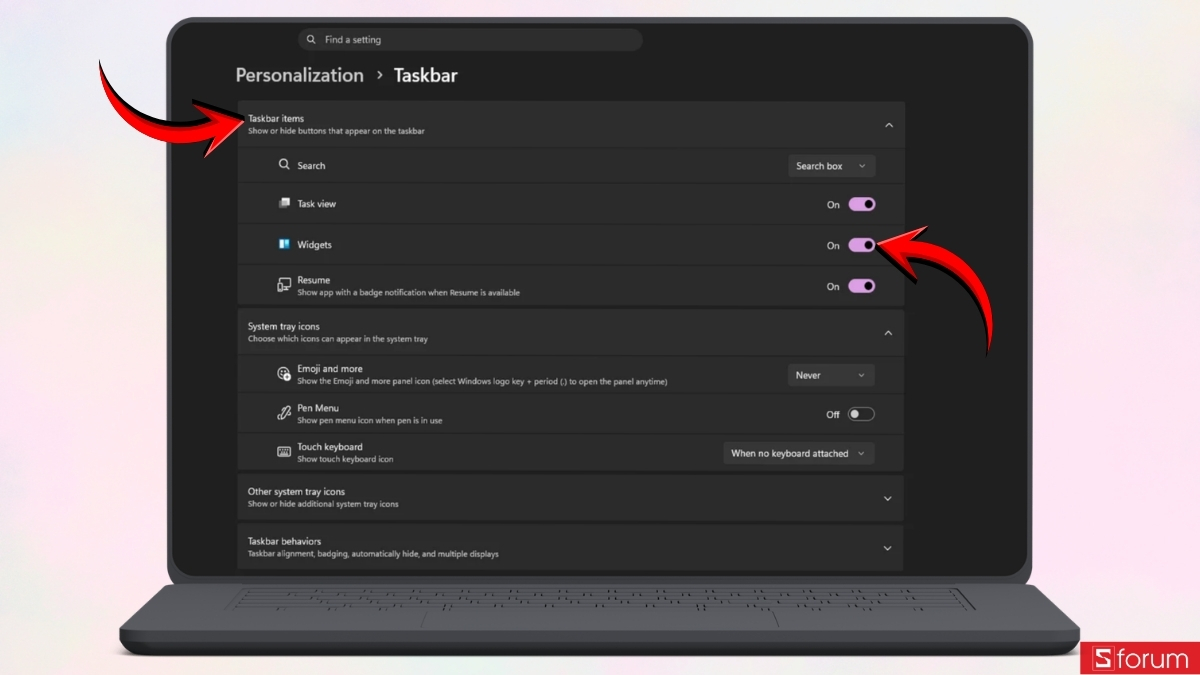Viewport: 1200px width, 675px height.
Task: Click the Other system tray icons label
Action: pyautogui.click(x=296, y=492)
